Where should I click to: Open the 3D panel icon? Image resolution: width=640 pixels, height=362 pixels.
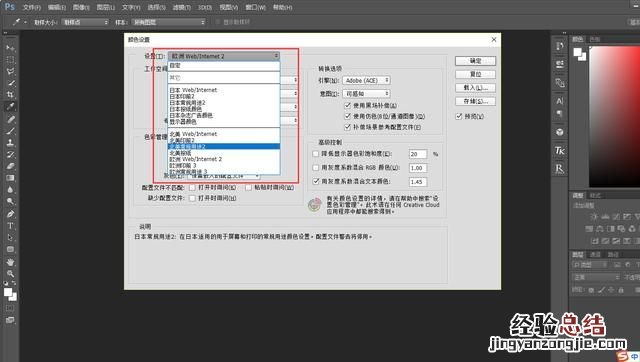pos(560,132)
